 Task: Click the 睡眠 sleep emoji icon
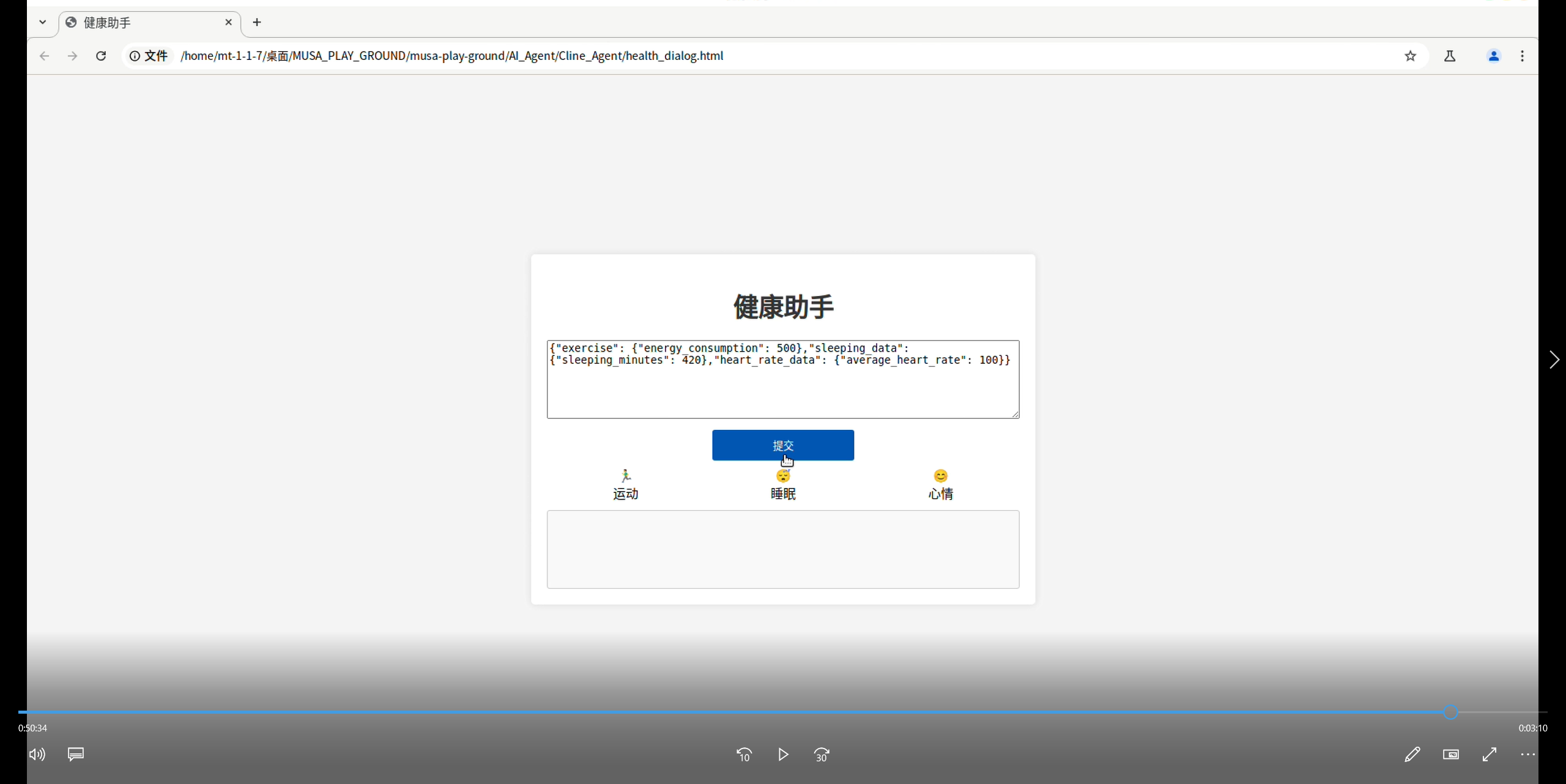(x=783, y=476)
